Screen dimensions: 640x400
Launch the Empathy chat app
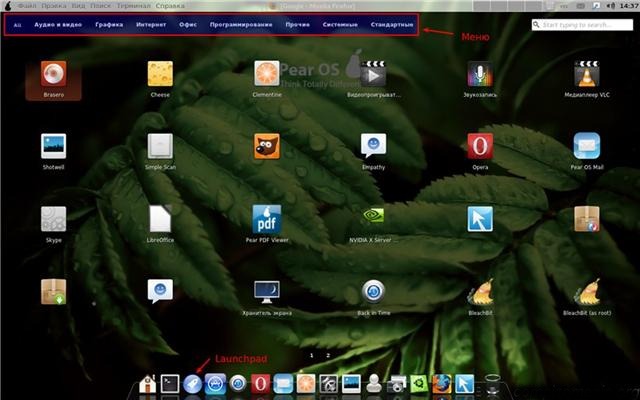(x=373, y=146)
